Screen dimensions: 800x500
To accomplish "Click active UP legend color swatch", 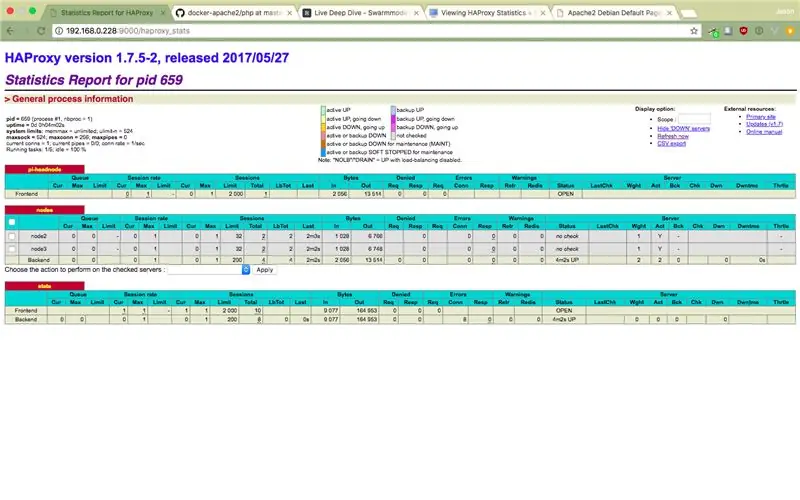I will (x=323, y=110).
